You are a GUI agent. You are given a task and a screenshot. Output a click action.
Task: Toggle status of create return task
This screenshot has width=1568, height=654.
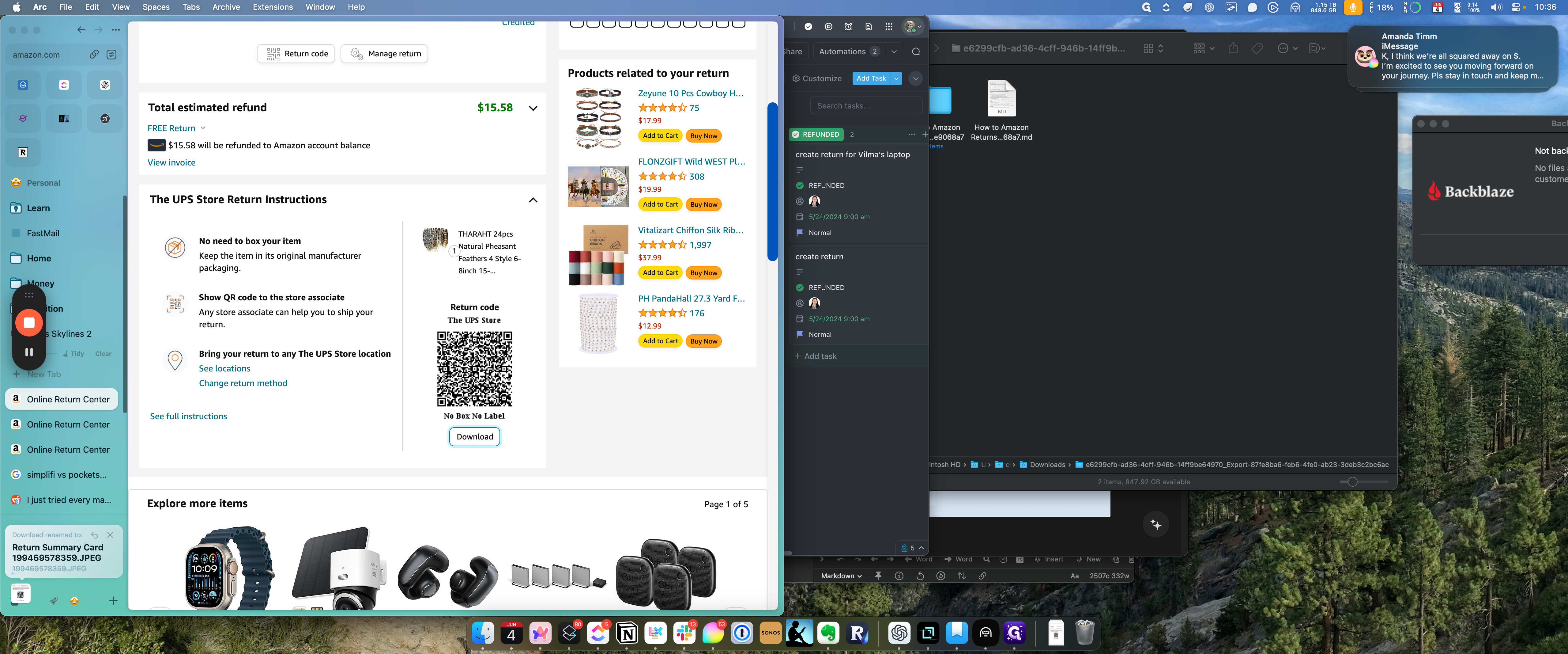pos(799,287)
